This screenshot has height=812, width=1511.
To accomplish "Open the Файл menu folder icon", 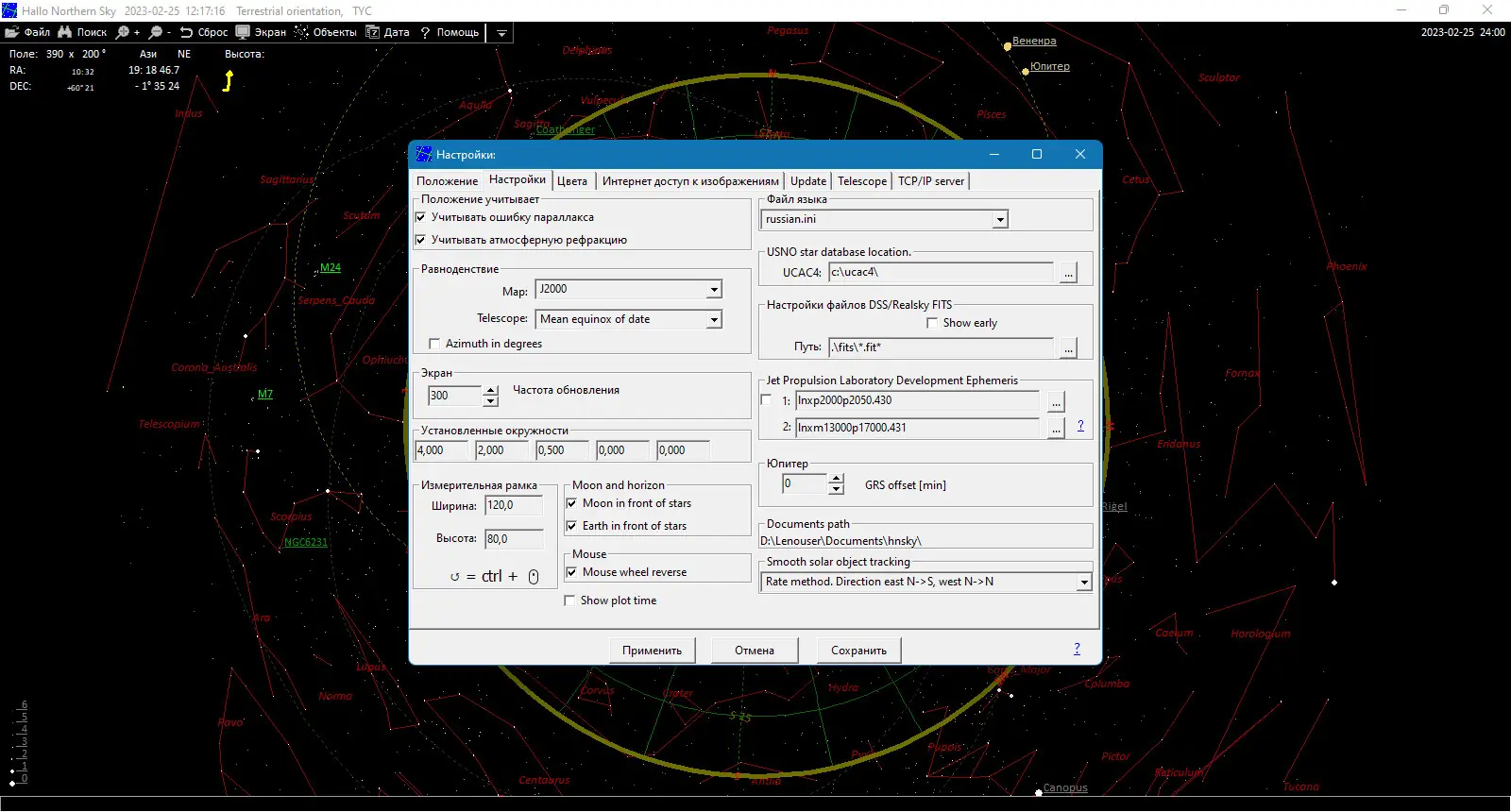I will coord(12,32).
